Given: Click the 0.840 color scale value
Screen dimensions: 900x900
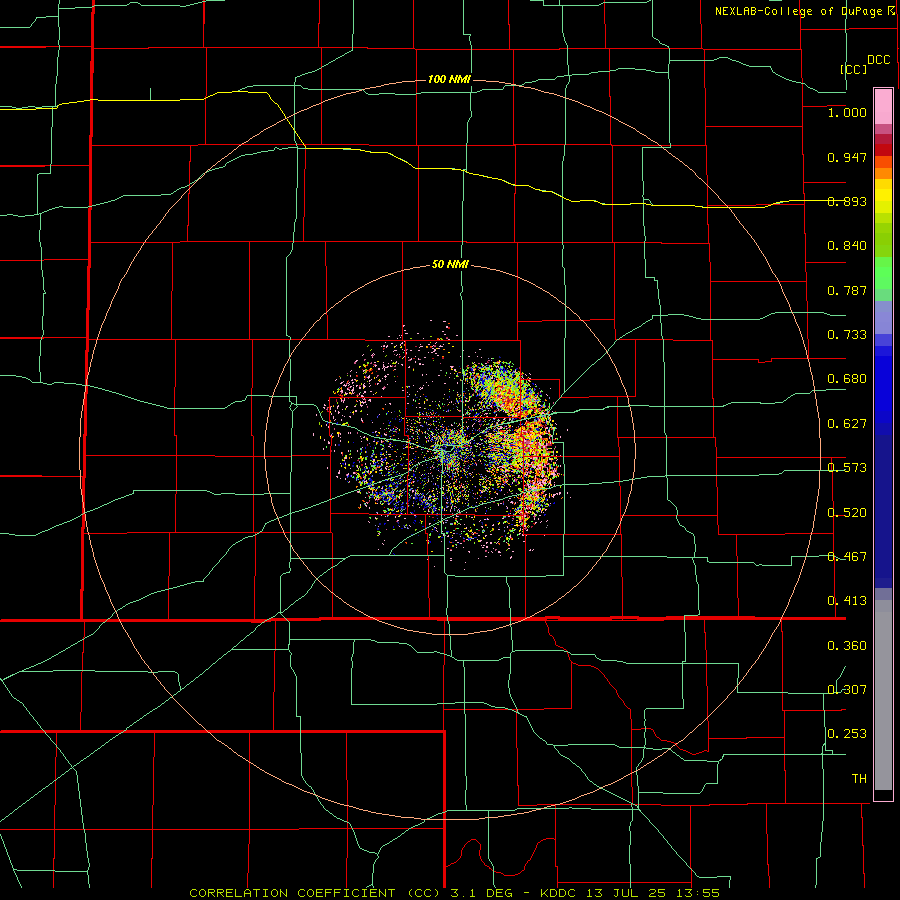Looking at the screenshot, I should pyautogui.click(x=847, y=246).
